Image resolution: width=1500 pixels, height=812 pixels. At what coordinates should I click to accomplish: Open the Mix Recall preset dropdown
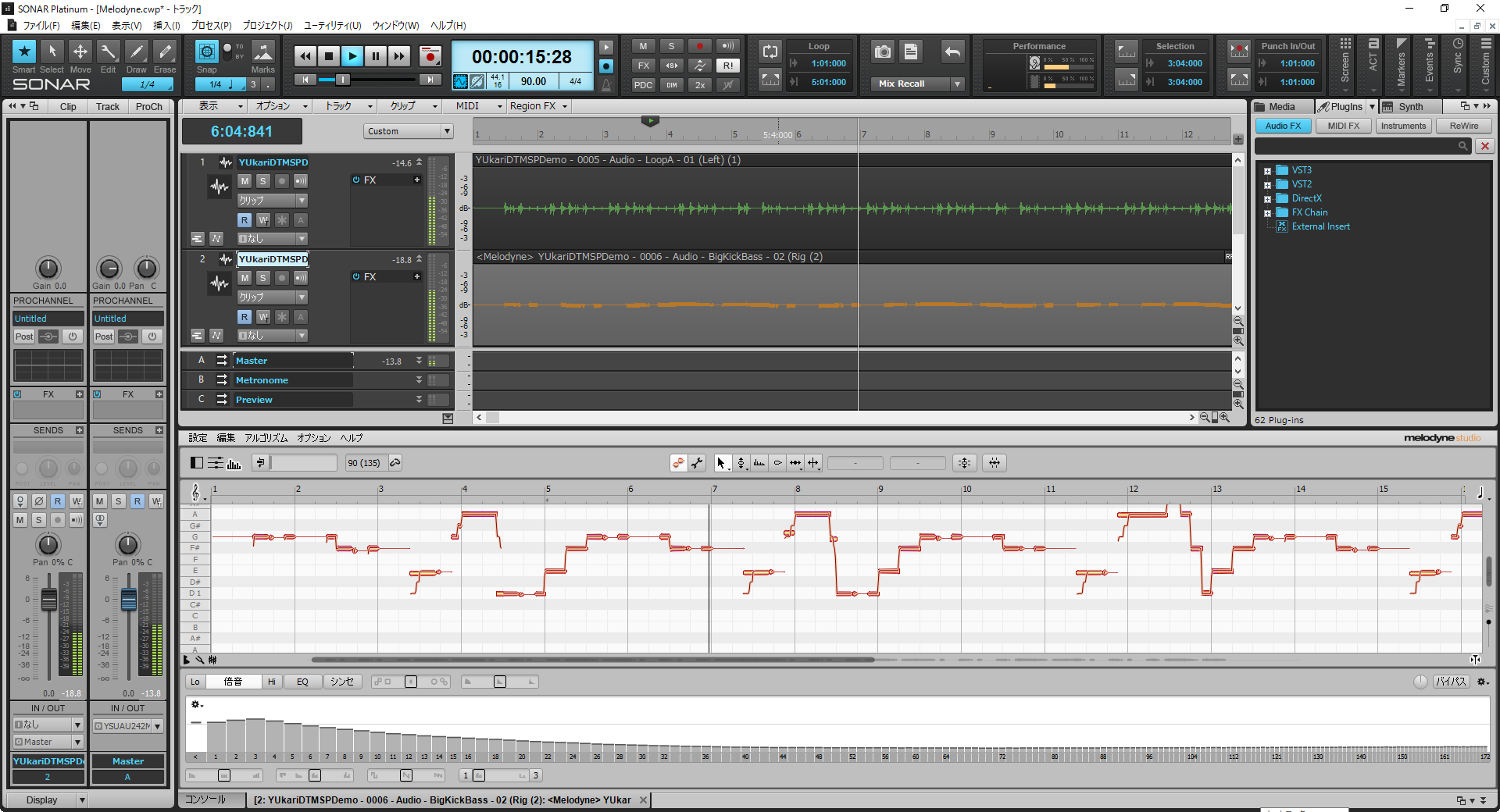coord(958,84)
